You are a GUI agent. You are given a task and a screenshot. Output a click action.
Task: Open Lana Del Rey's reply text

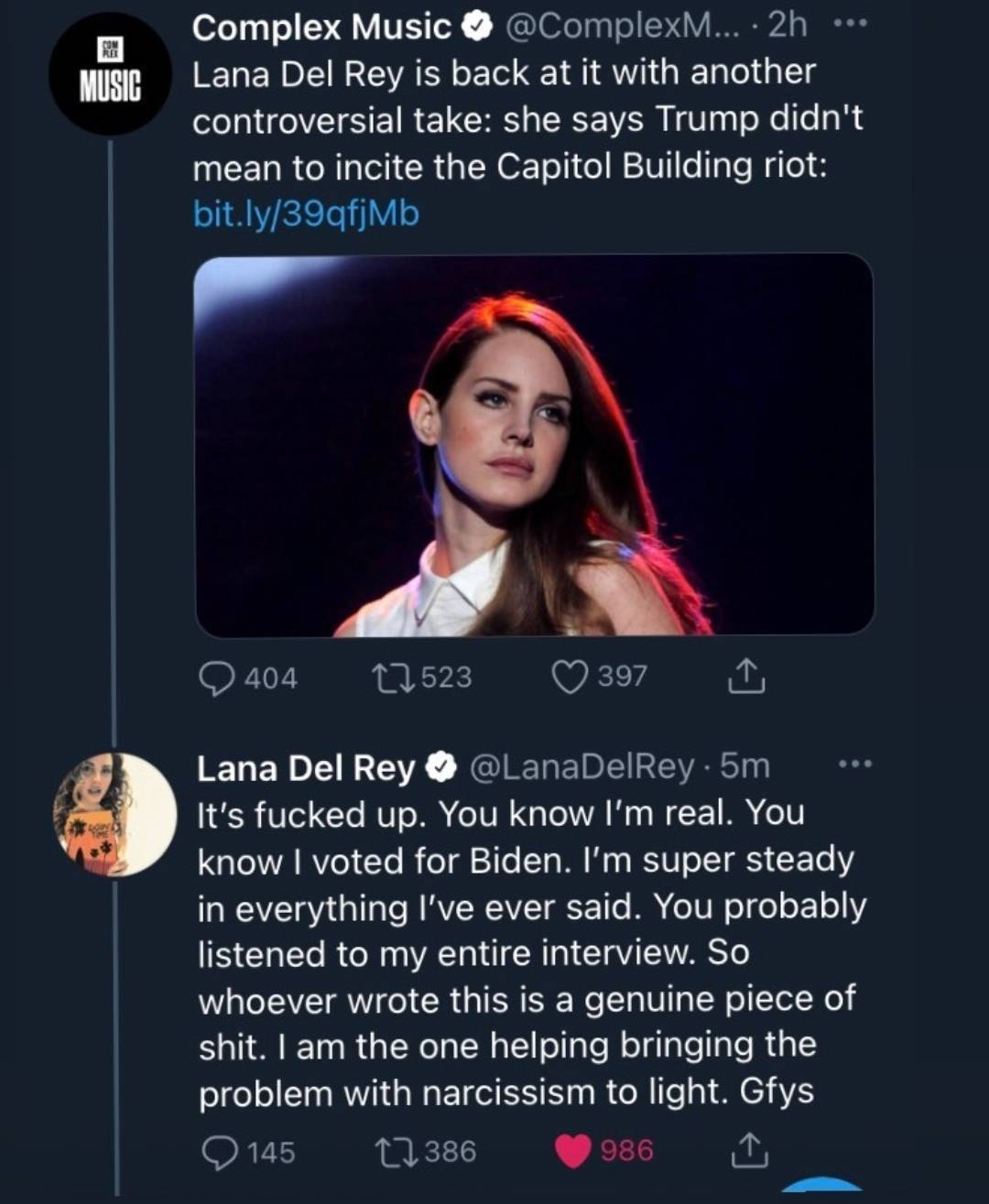pyautogui.click(x=531, y=952)
